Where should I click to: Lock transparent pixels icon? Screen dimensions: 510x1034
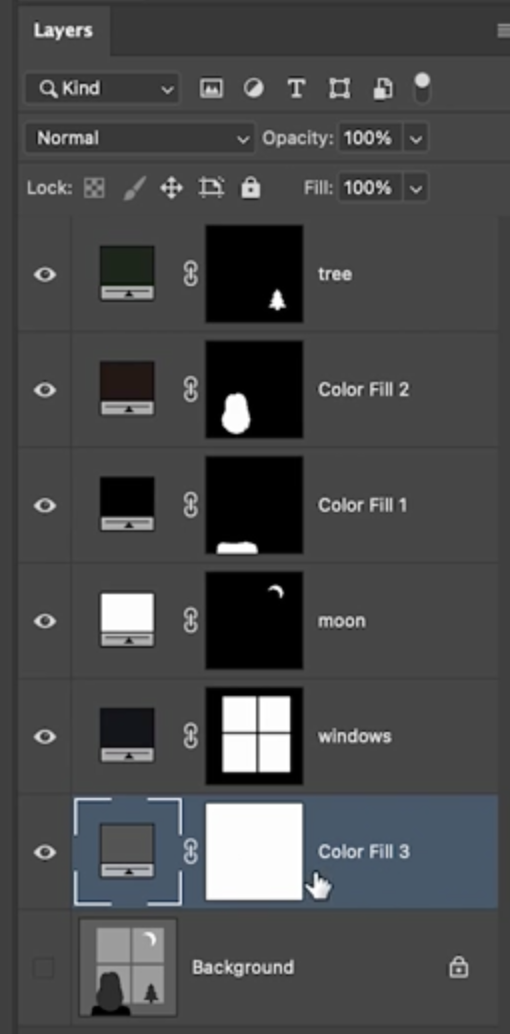click(94, 189)
